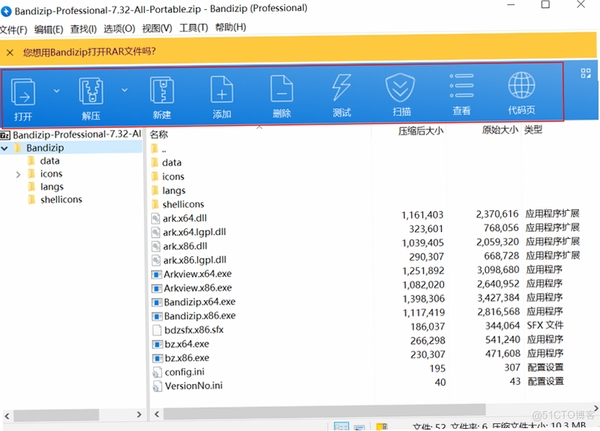Screen dimensions: 600x431
Task: Select ark.x86.dll file
Action: 185,246
